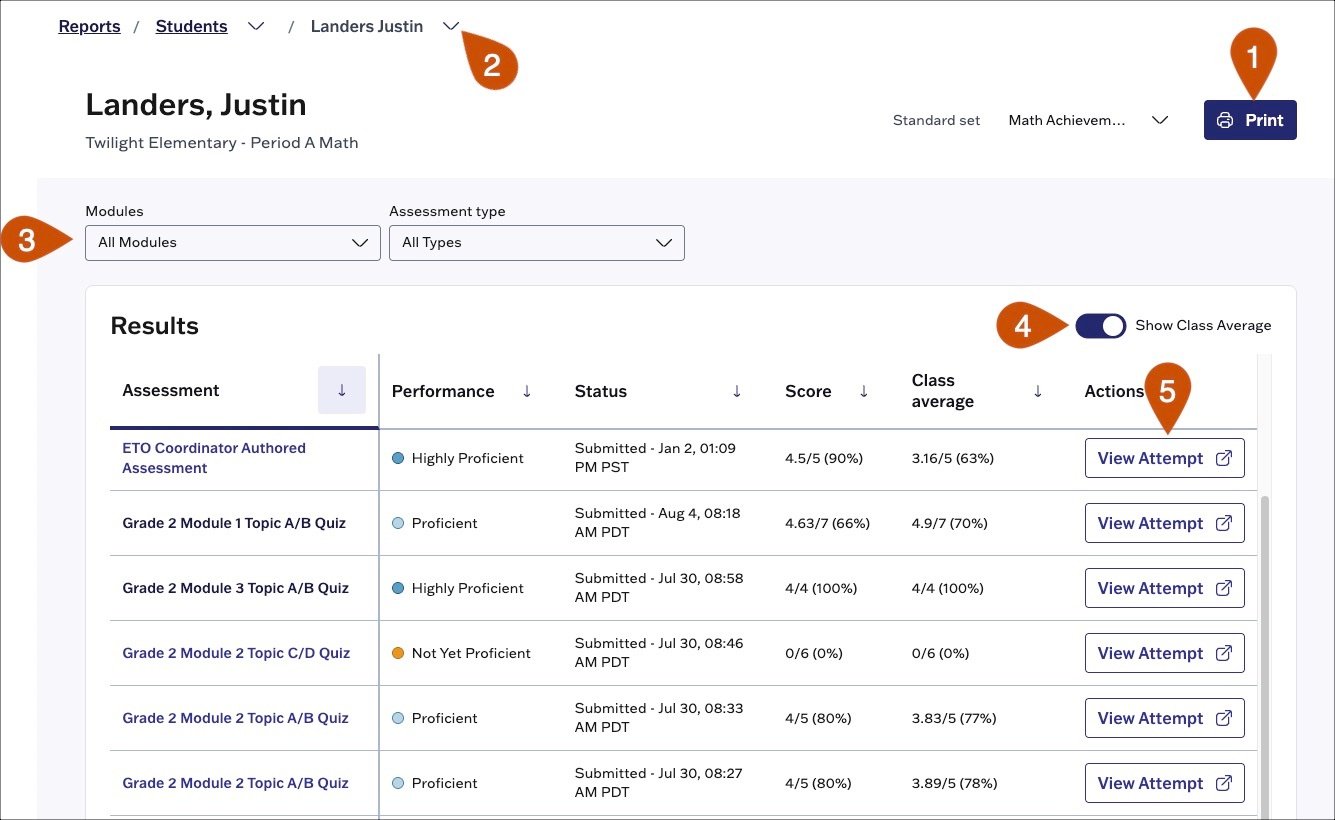Click the Highly Proficient blue dot in first row
Viewport: 1335px width, 820px height.
tap(398, 458)
